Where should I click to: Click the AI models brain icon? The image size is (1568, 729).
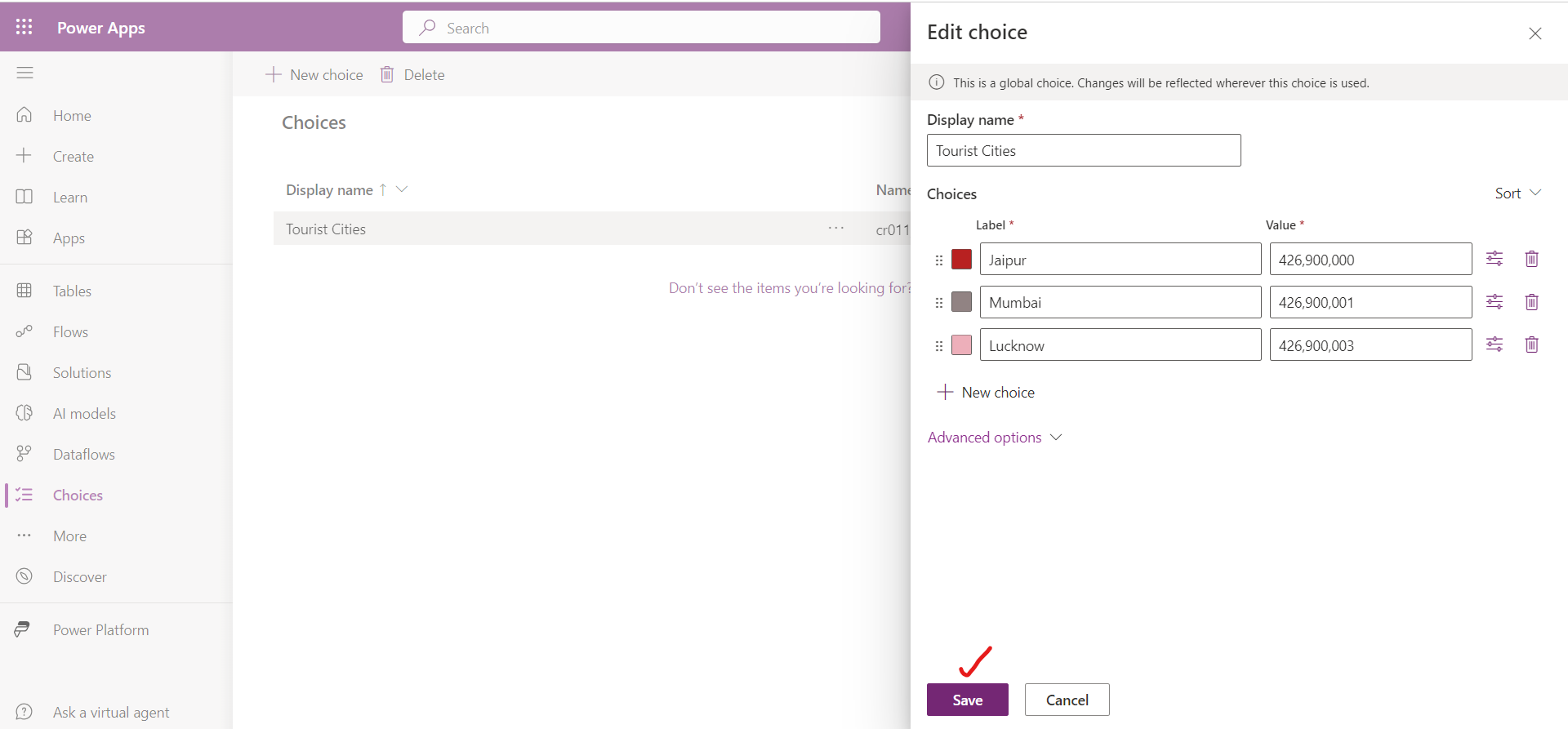point(24,412)
